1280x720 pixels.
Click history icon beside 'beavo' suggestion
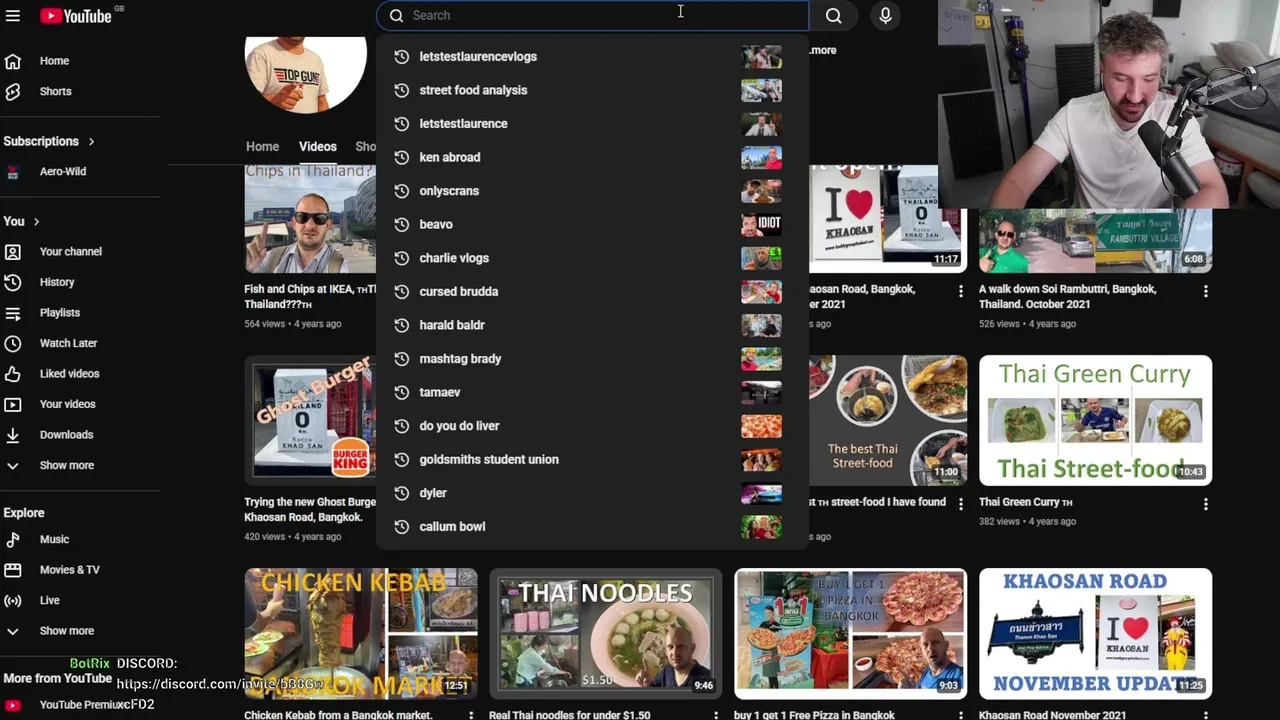pyautogui.click(x=401, y=225)
